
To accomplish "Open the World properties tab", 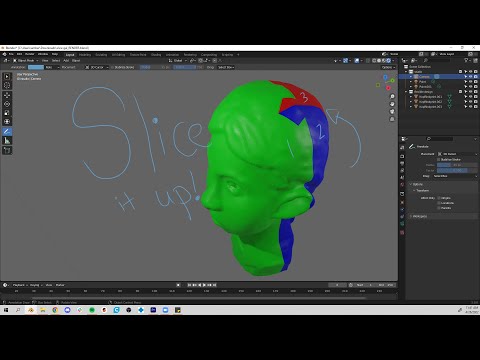I will click(x=402, y=184).
